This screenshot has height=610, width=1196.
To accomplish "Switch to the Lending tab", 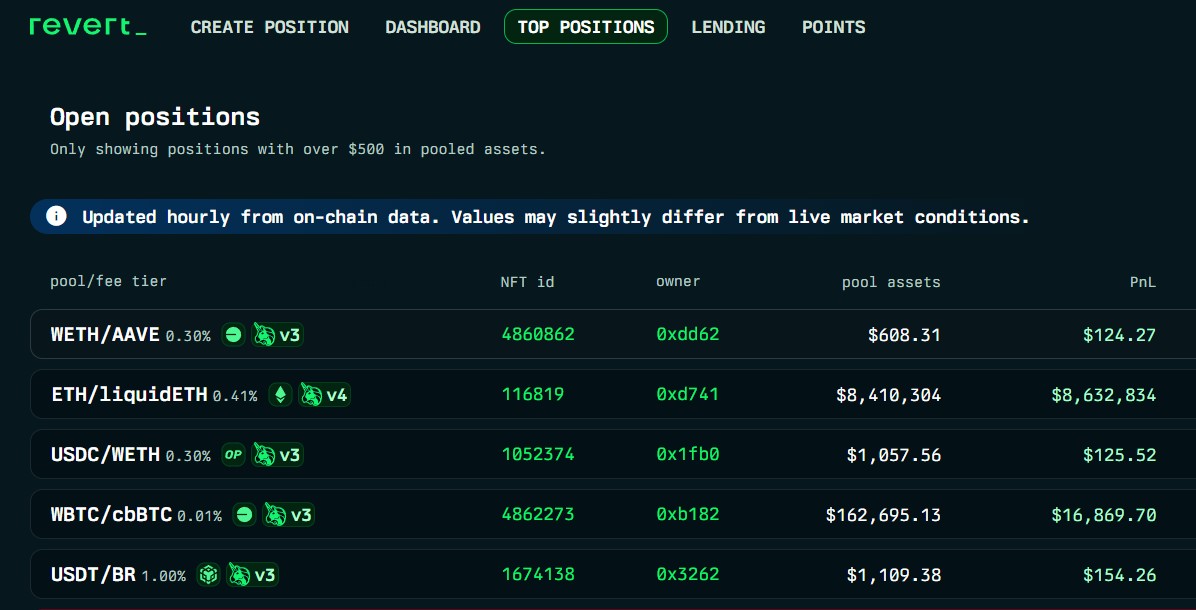I will click(728, 27).
